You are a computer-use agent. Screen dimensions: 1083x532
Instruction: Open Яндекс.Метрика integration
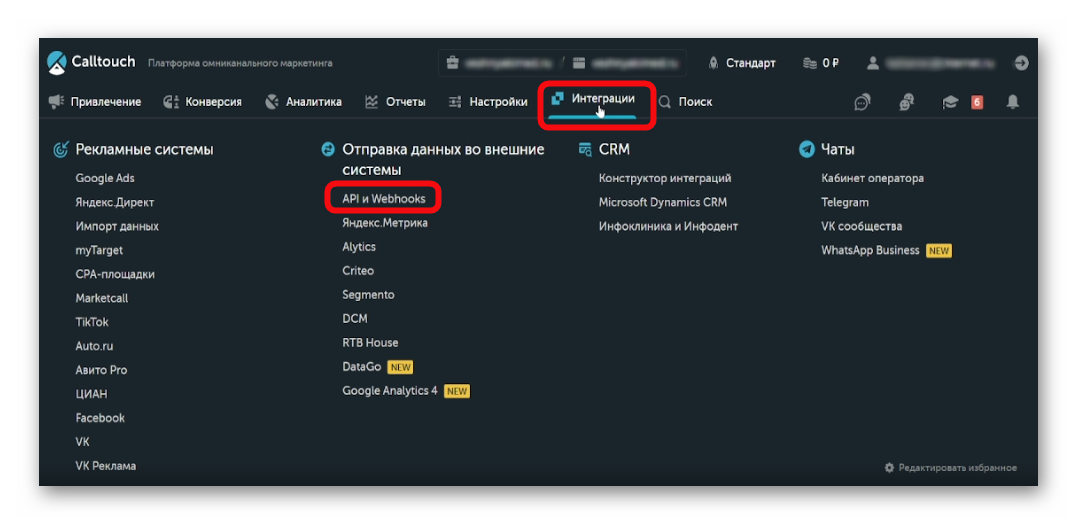pos(385,223)
